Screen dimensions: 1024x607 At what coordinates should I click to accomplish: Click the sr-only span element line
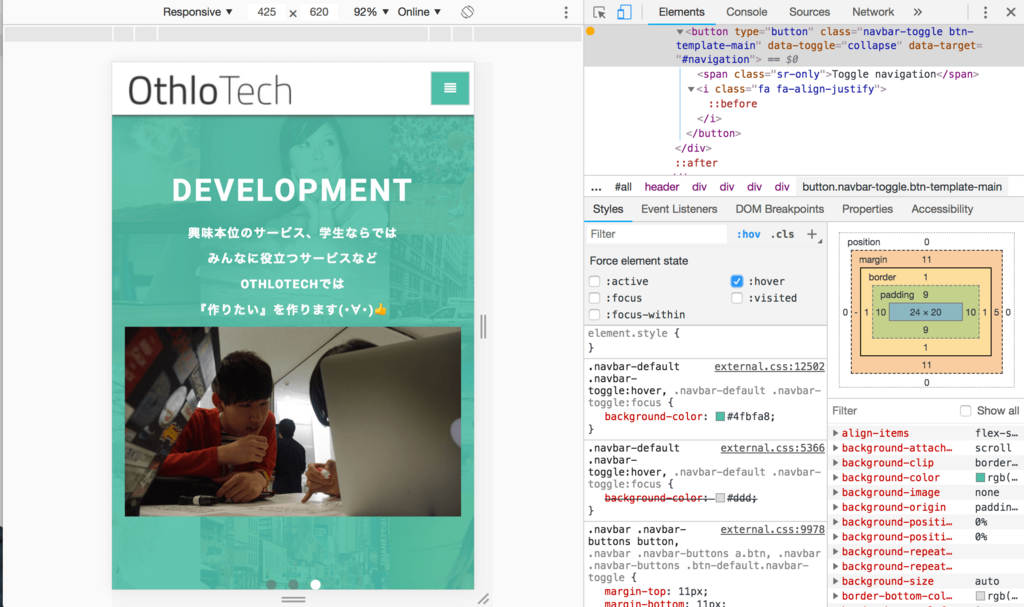(x=838, y=74)
